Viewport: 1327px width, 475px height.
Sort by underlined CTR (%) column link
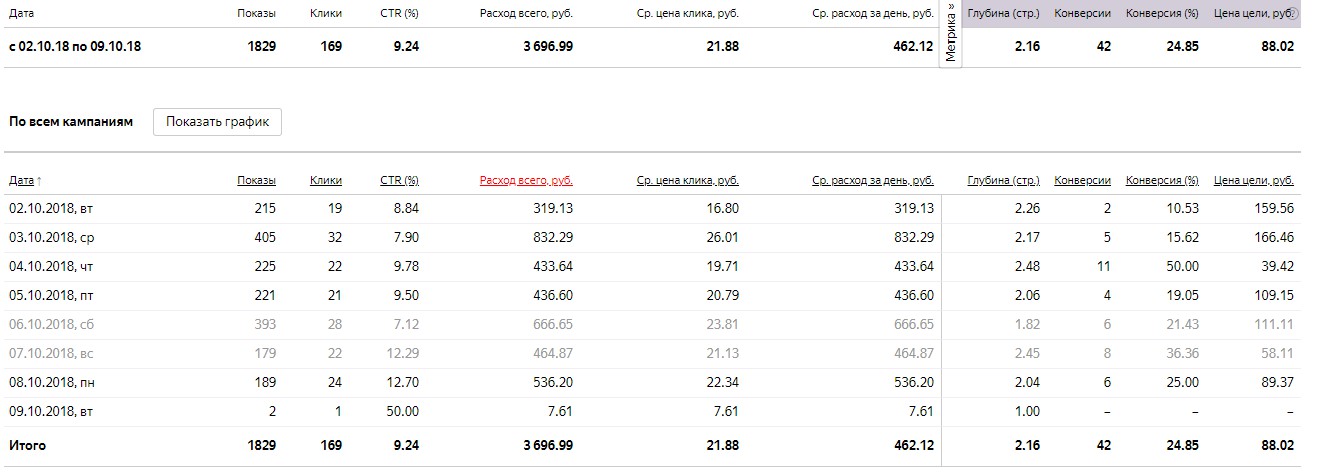click(x=399, y=181)
